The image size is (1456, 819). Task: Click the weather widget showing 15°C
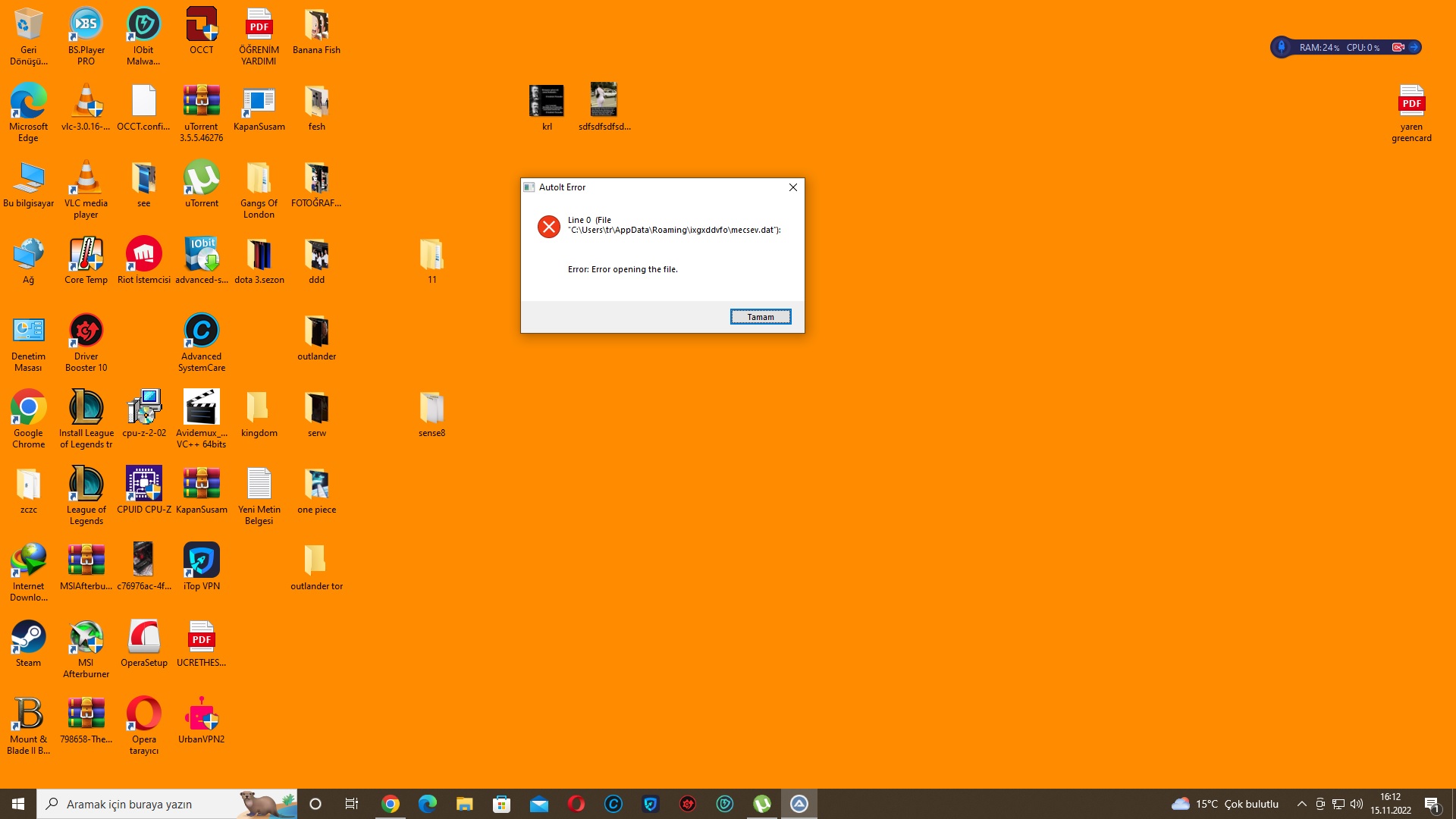pyautogui.click(x=1225, y=804)
